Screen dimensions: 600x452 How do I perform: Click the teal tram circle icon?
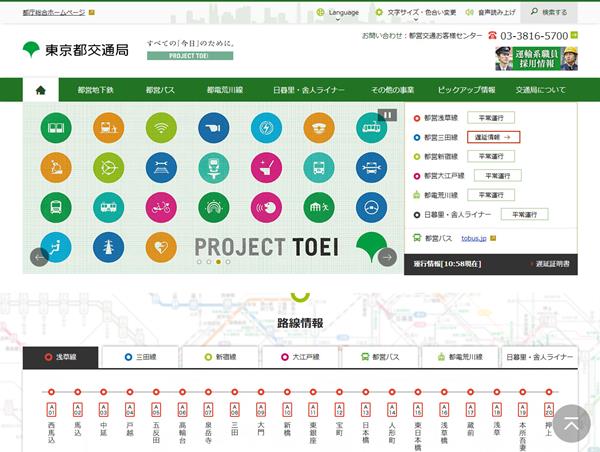pos(371,128)
